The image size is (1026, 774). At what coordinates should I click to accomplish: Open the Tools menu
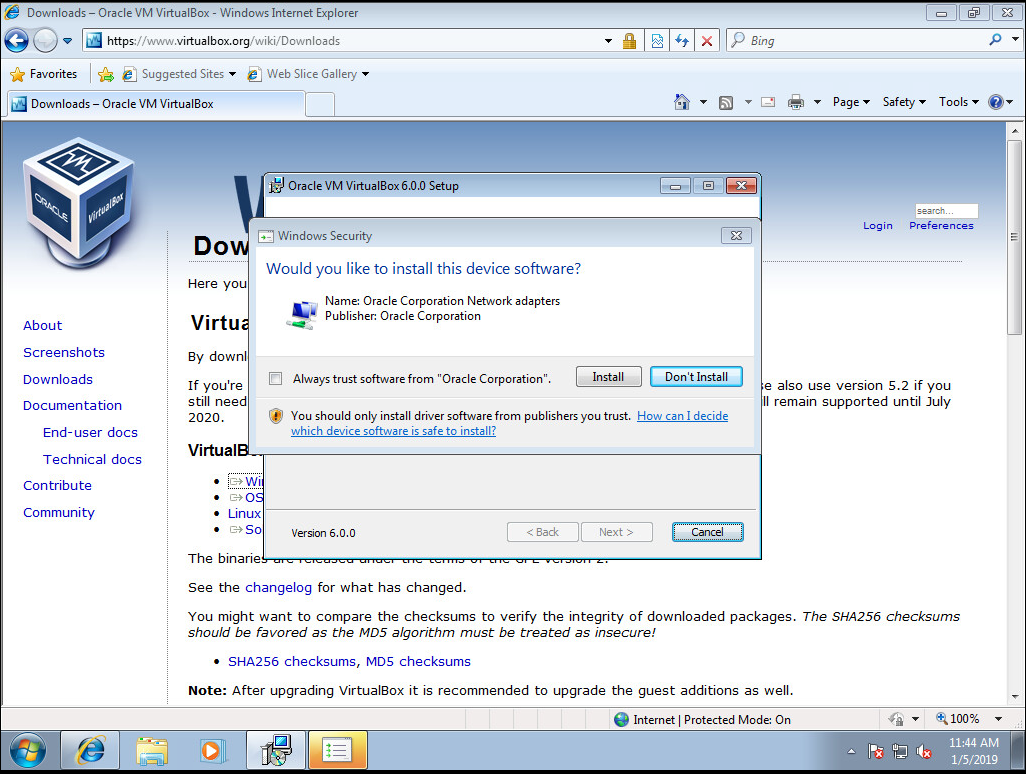pos(958,102)
